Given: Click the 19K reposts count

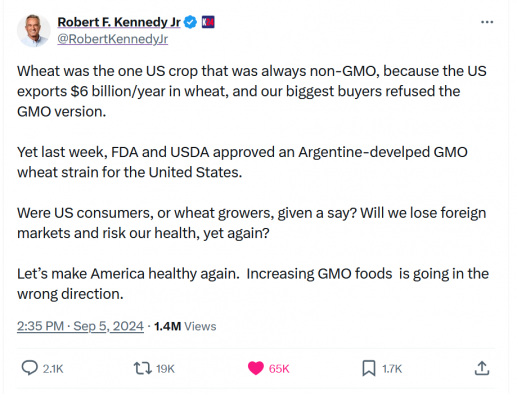Looking at the screenshot, I should (x=165, y=369).
